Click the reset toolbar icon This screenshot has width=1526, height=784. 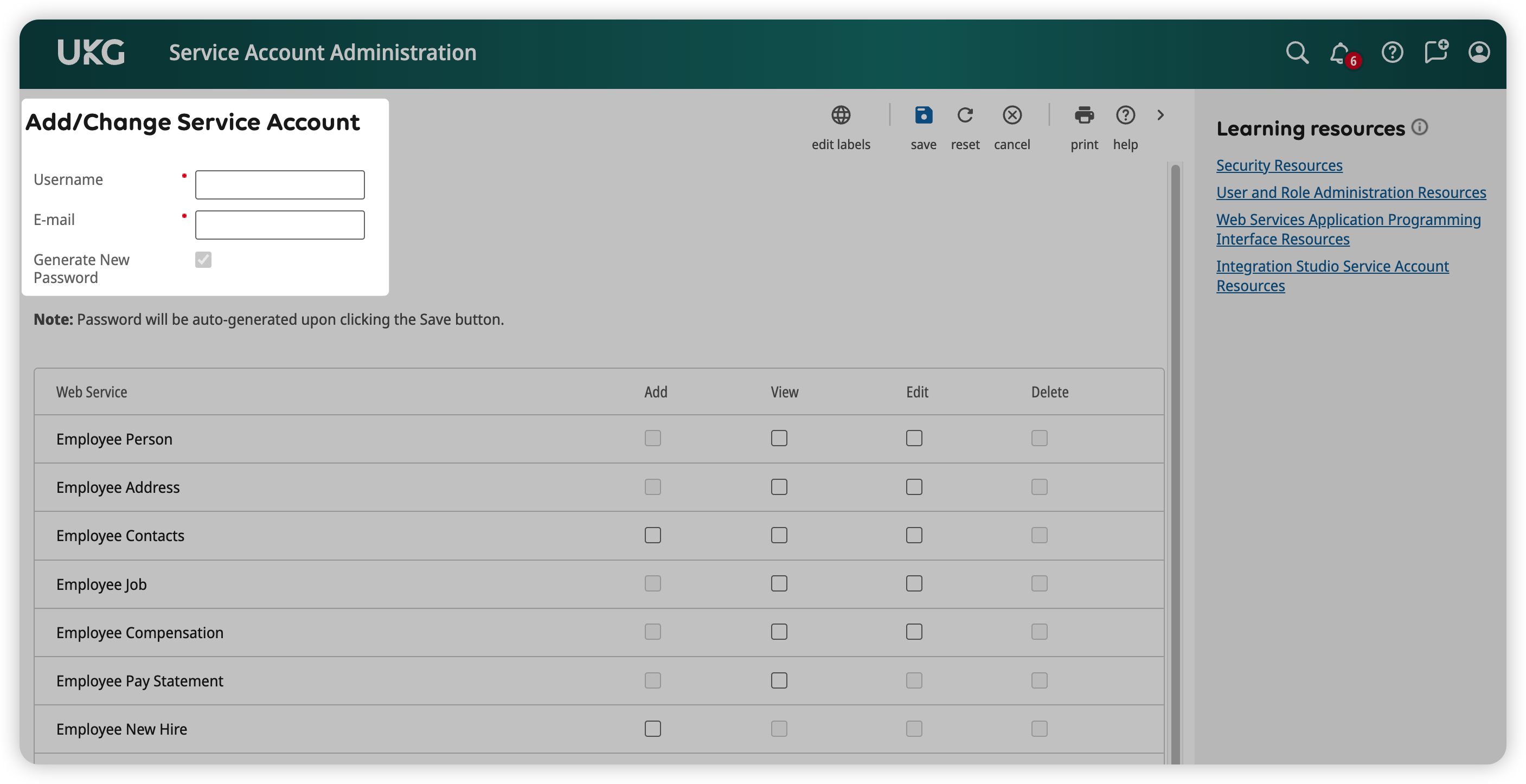[x=964, y=115]
